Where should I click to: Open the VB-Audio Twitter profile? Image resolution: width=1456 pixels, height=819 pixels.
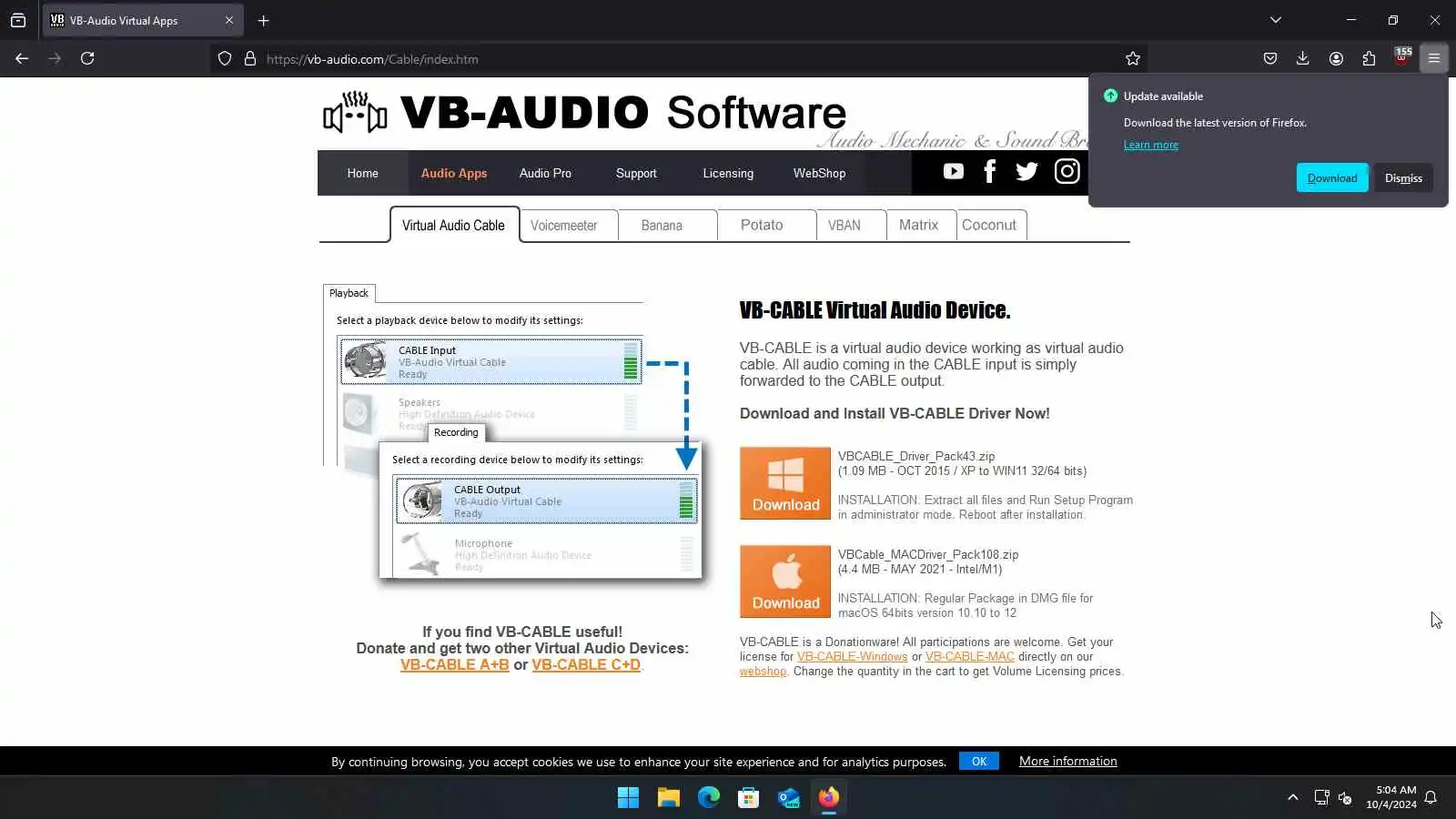pos(1026,171)
